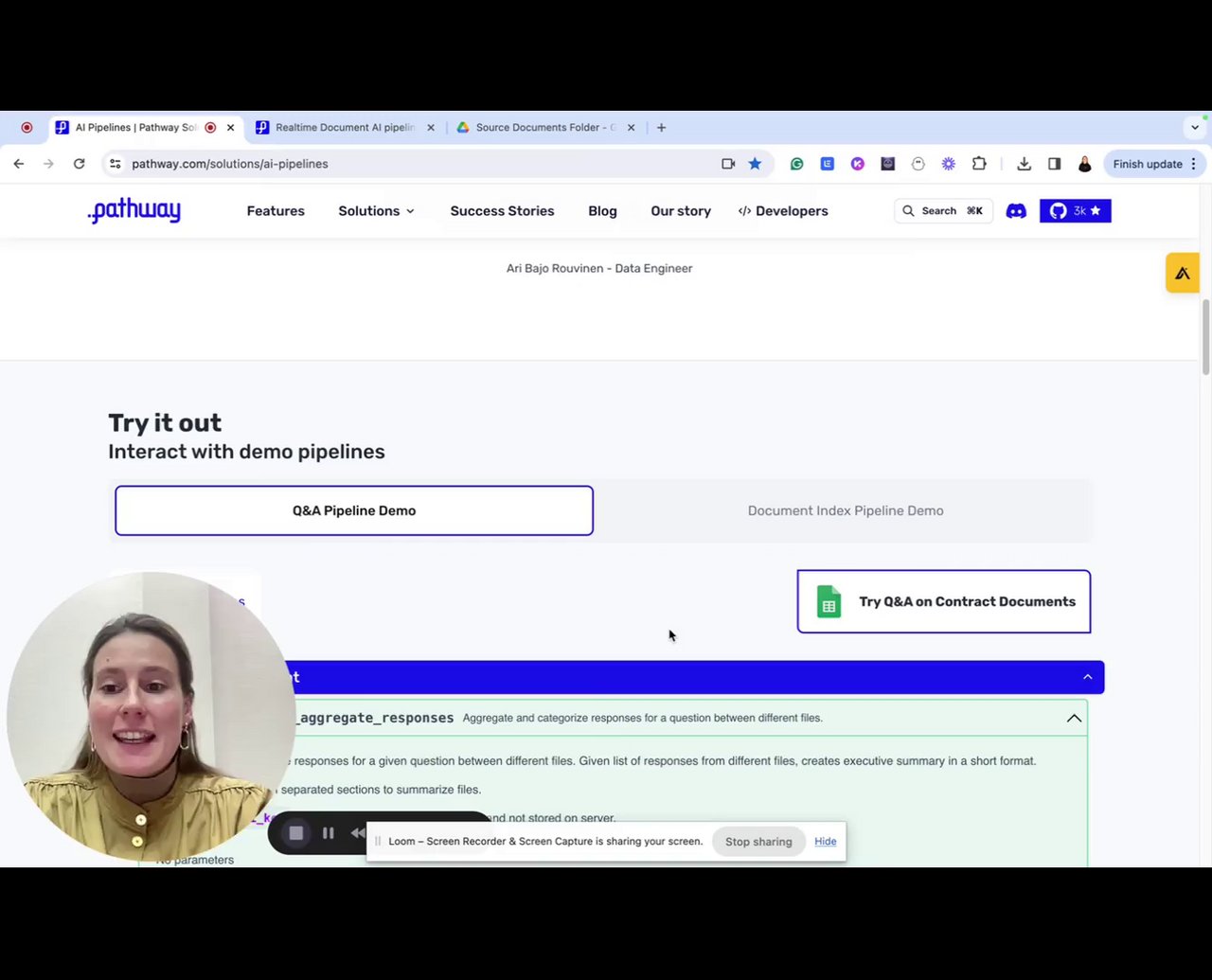1212x980 pixels.
Task: Close the AI Pipelines tab
Action: (x=230, y=128)
